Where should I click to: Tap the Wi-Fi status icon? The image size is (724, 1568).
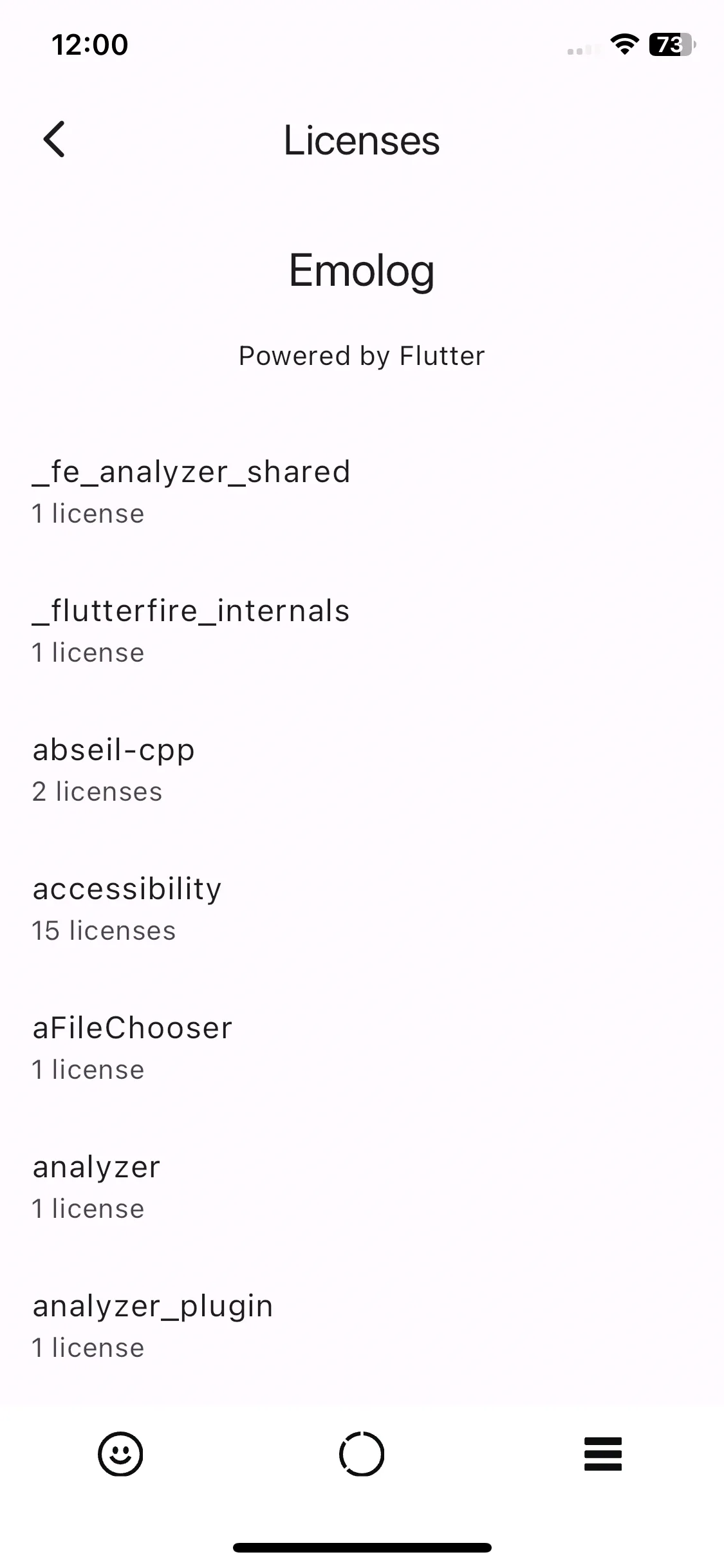tap(624, 44)
